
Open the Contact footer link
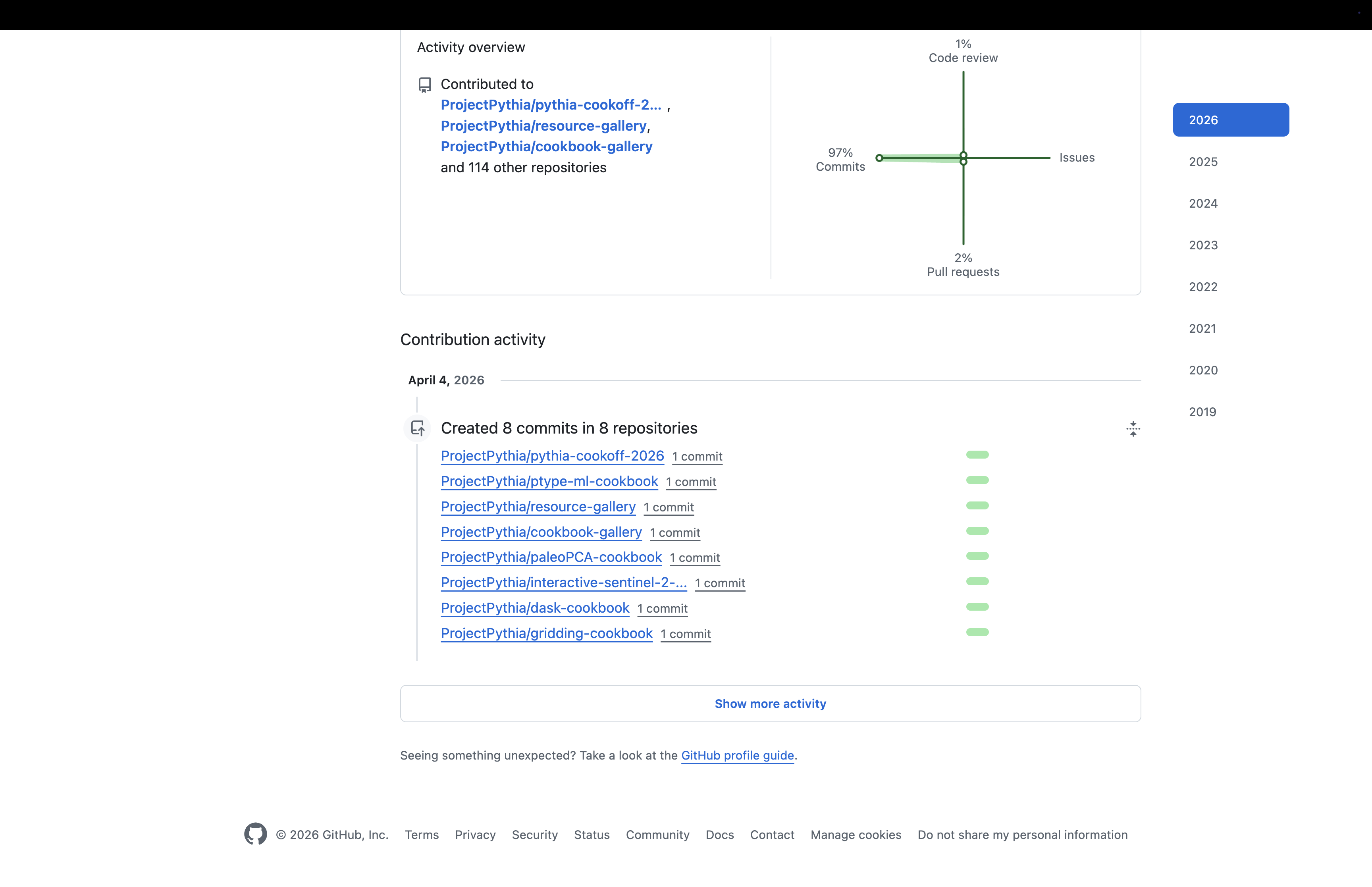(772, 835)
